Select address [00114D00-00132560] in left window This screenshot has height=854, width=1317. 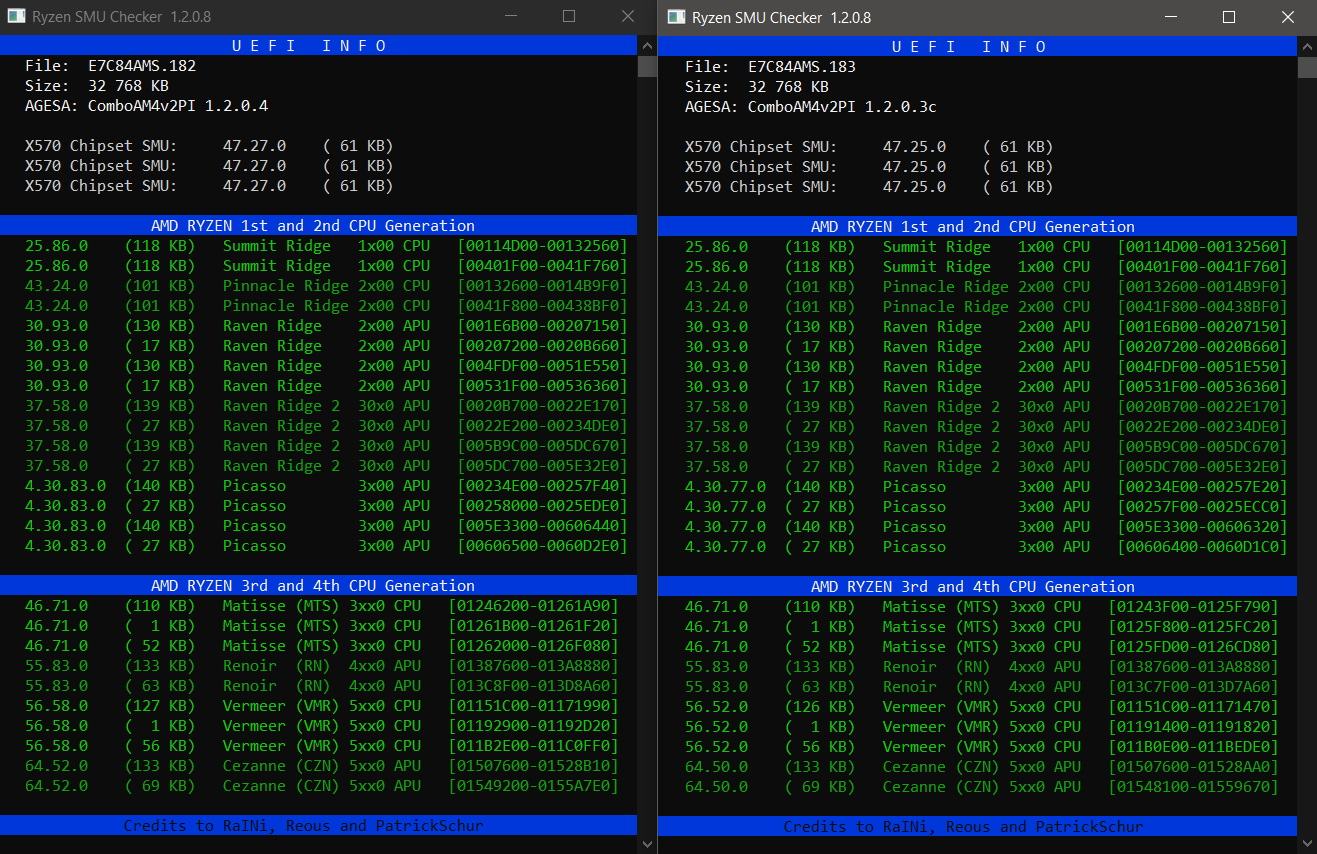543,246
